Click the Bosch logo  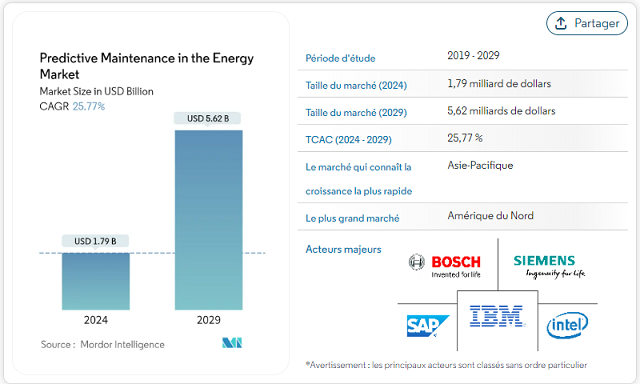(445, 265)
